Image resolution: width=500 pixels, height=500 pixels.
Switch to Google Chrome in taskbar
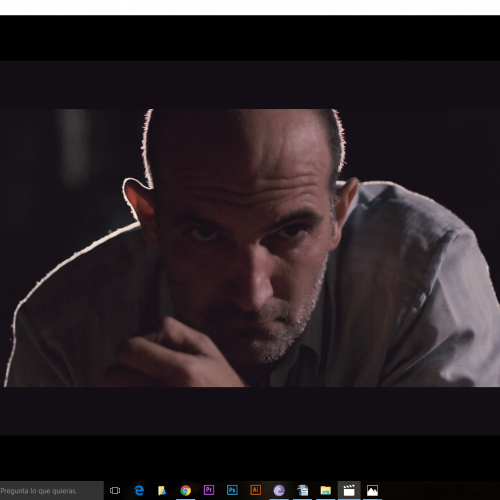click(x=186, y=490)
